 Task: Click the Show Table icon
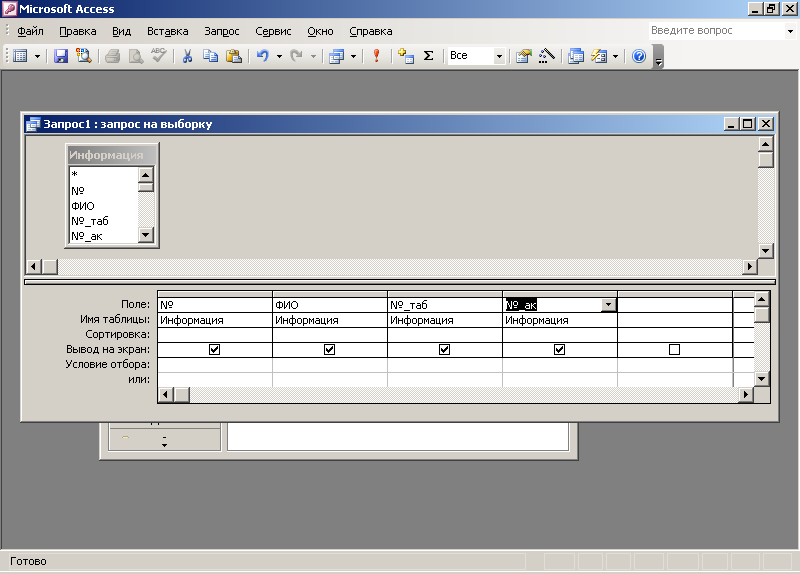[x=406, y=56]
